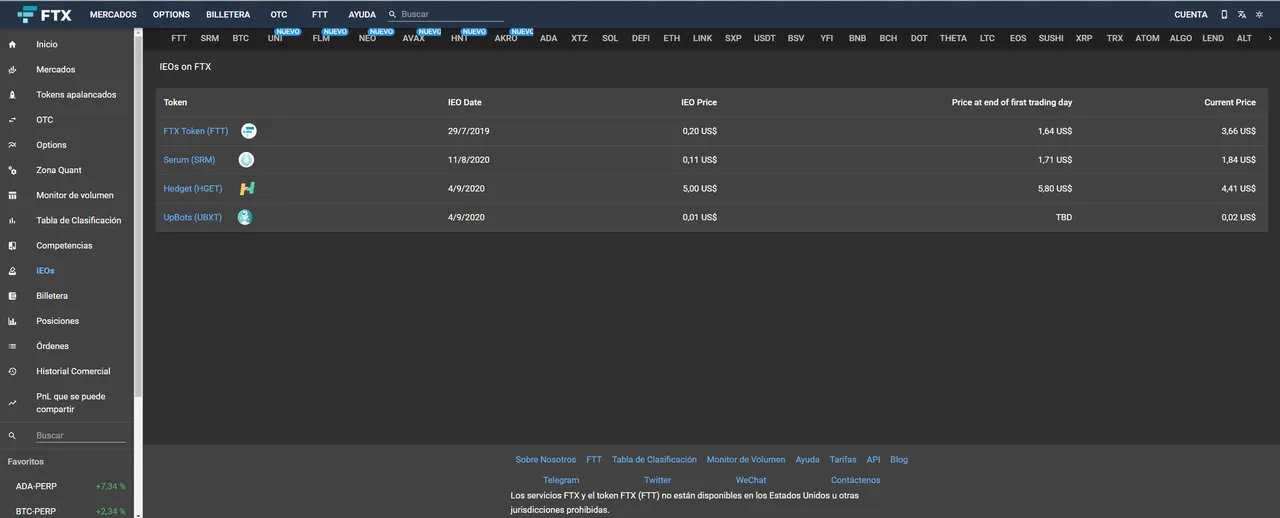
Task: Click the Tabla de Clasificación icon in sidebar
Action: [x=12, y=220]
